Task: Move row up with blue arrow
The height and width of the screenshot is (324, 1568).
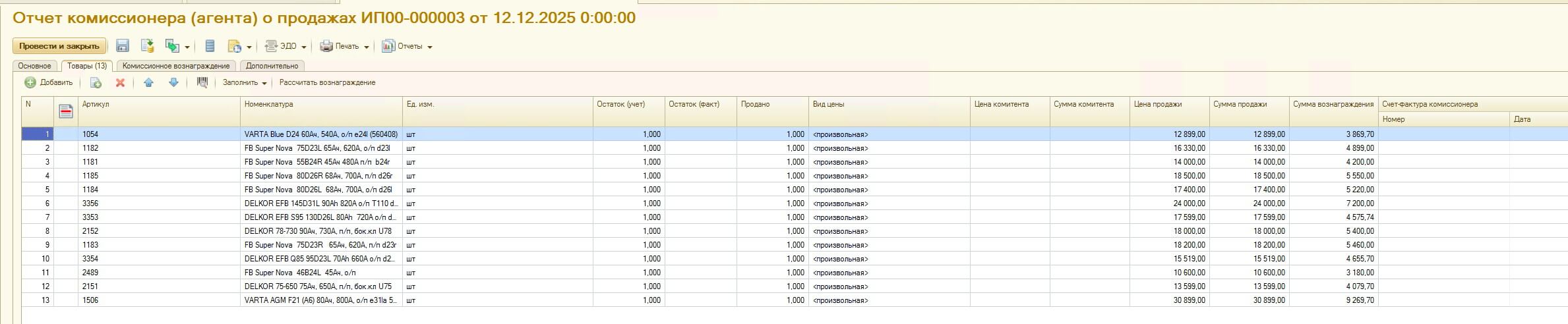Action: tap(148, 83)
